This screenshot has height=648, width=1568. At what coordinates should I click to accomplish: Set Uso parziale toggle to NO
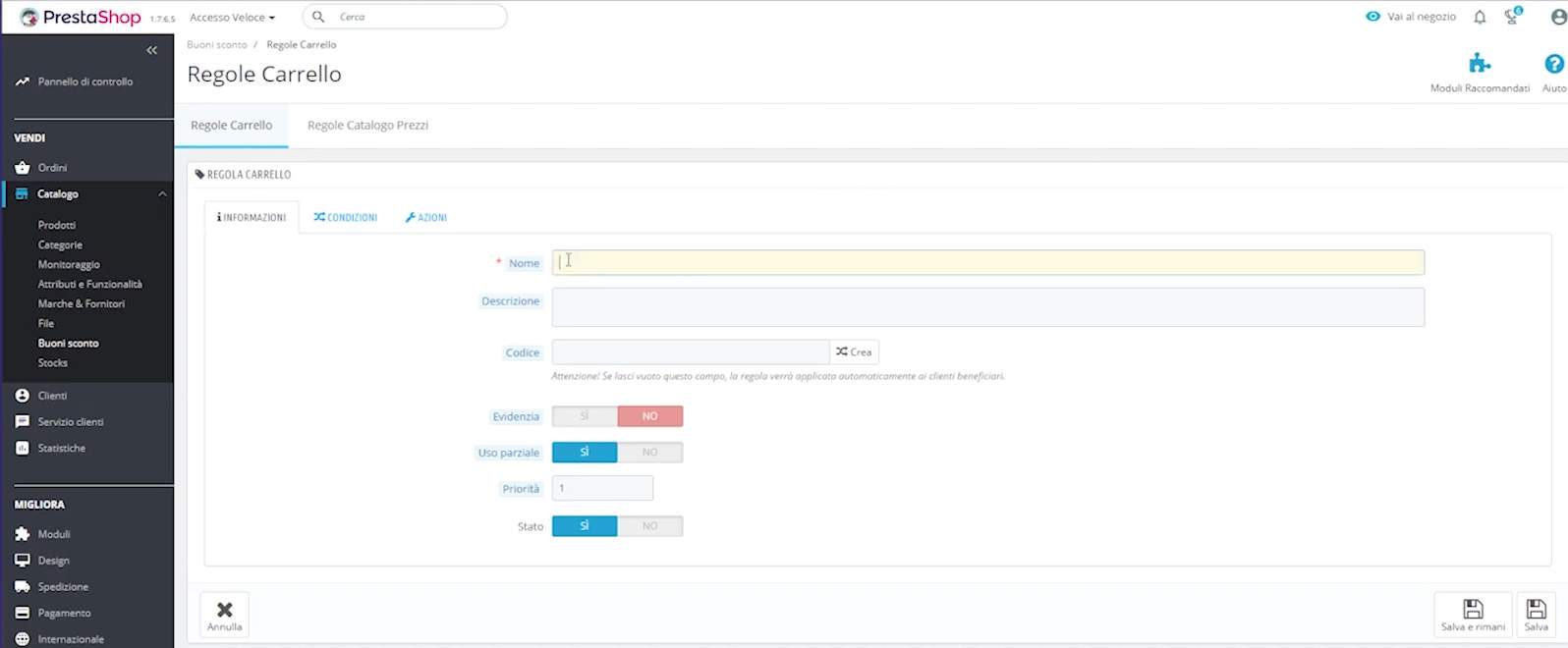click(x=649, y=453)
